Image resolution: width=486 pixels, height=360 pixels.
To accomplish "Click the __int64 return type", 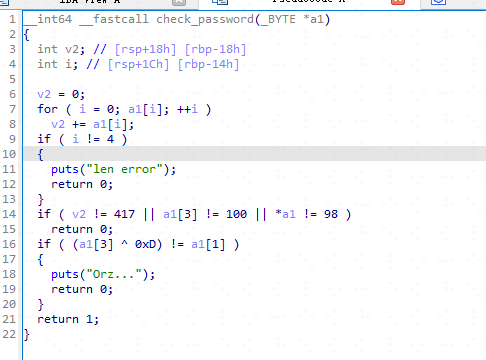I will [48, 19].
